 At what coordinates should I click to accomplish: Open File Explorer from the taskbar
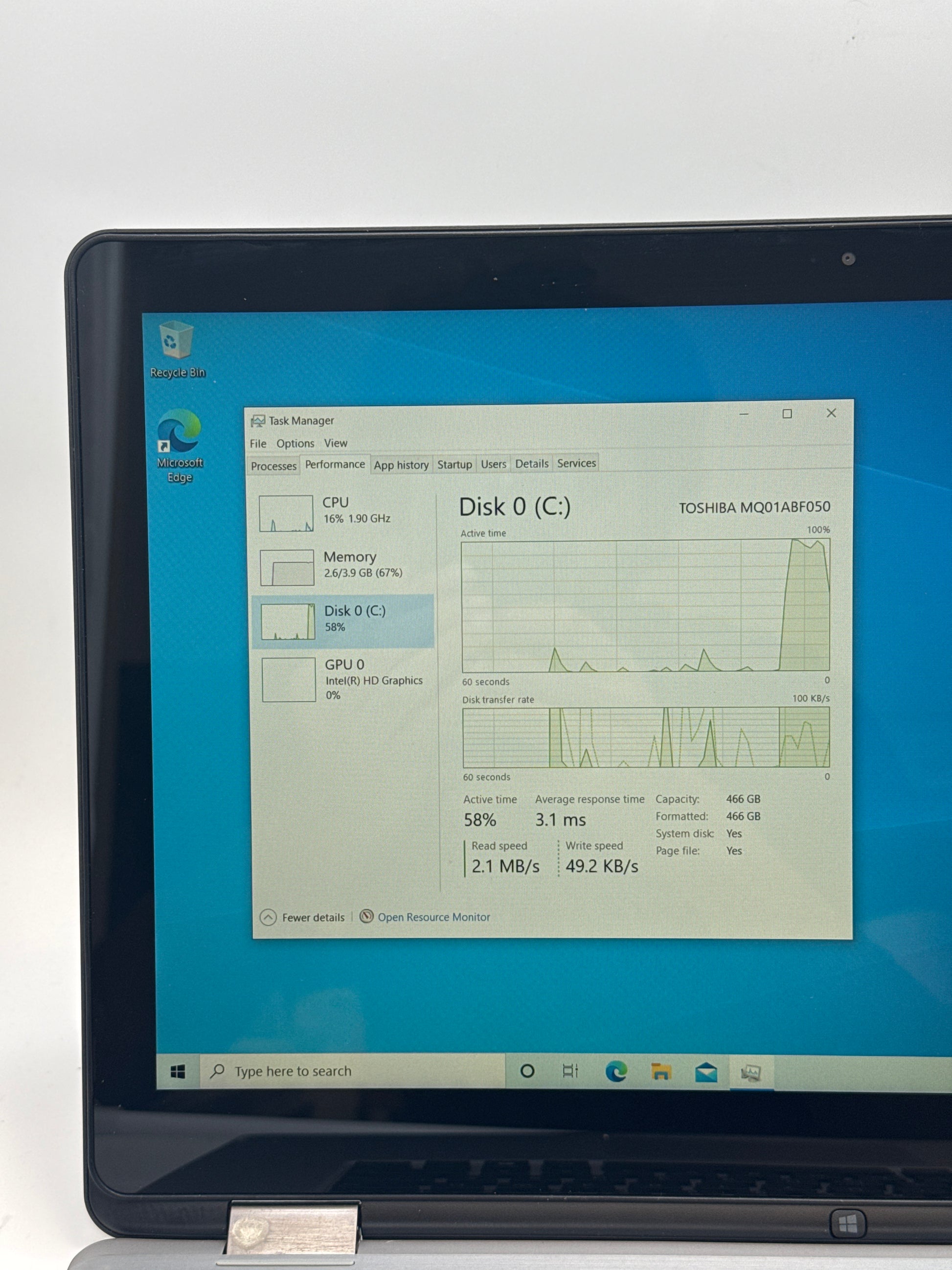point(661,1071)
